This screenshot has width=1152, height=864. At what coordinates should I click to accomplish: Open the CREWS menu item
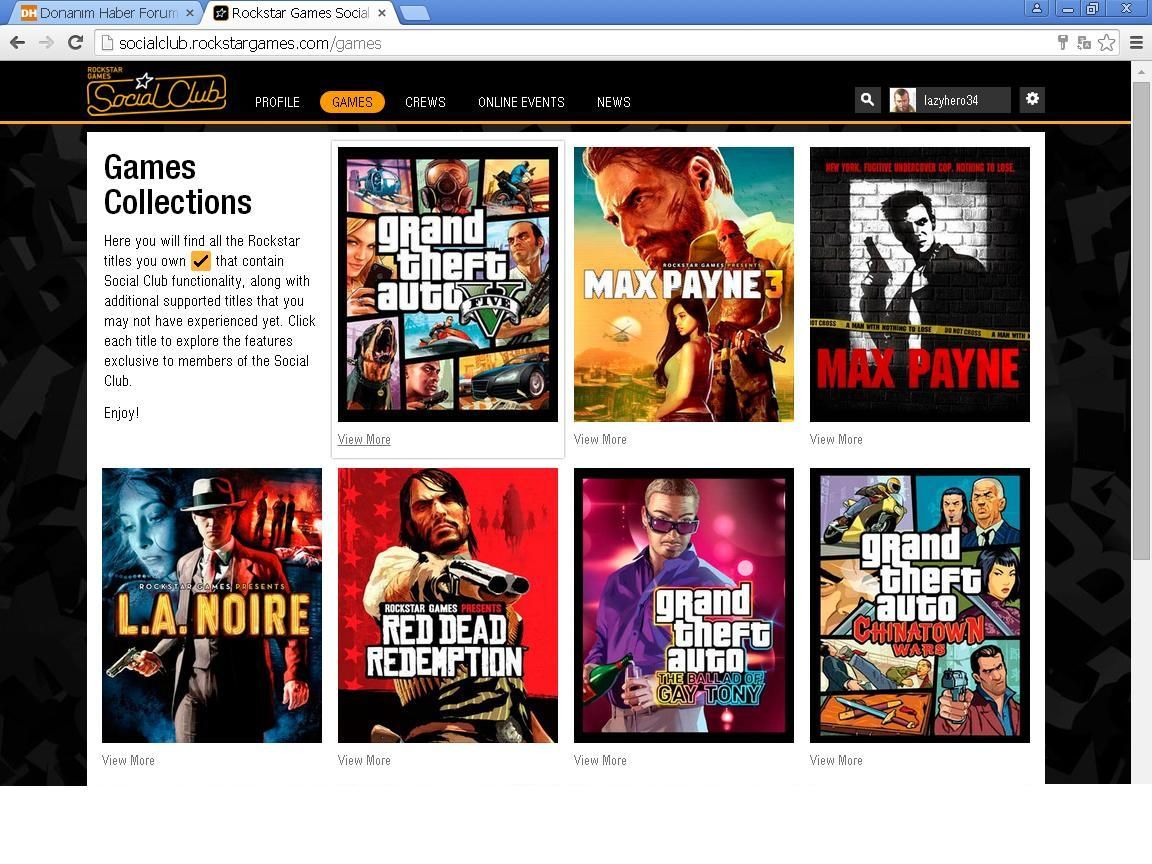[x=425, y=102]
